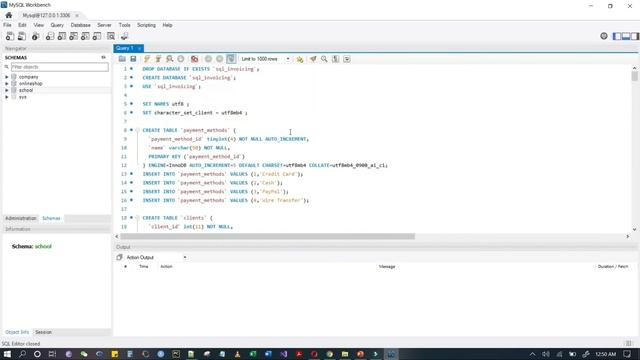Image resolution: width=640 pixels, height=360 pixels.
Task: Open the search table data icon
Action: (x=111, y=36)
